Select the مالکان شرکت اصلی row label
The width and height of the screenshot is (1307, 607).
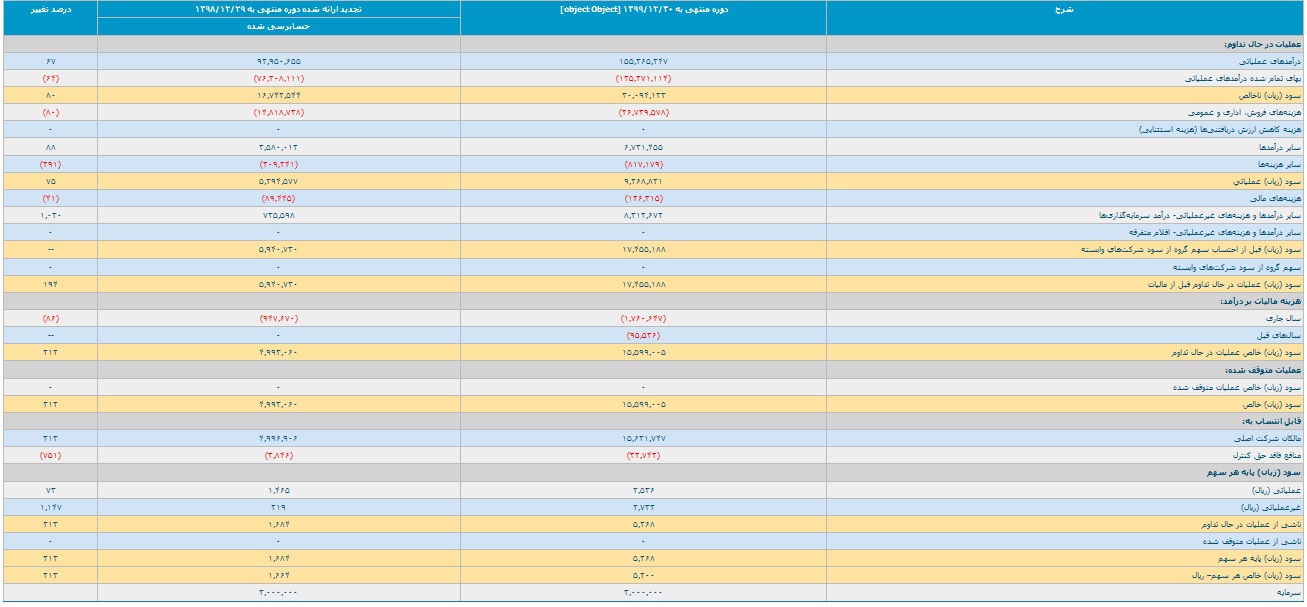coord(1272,438)
